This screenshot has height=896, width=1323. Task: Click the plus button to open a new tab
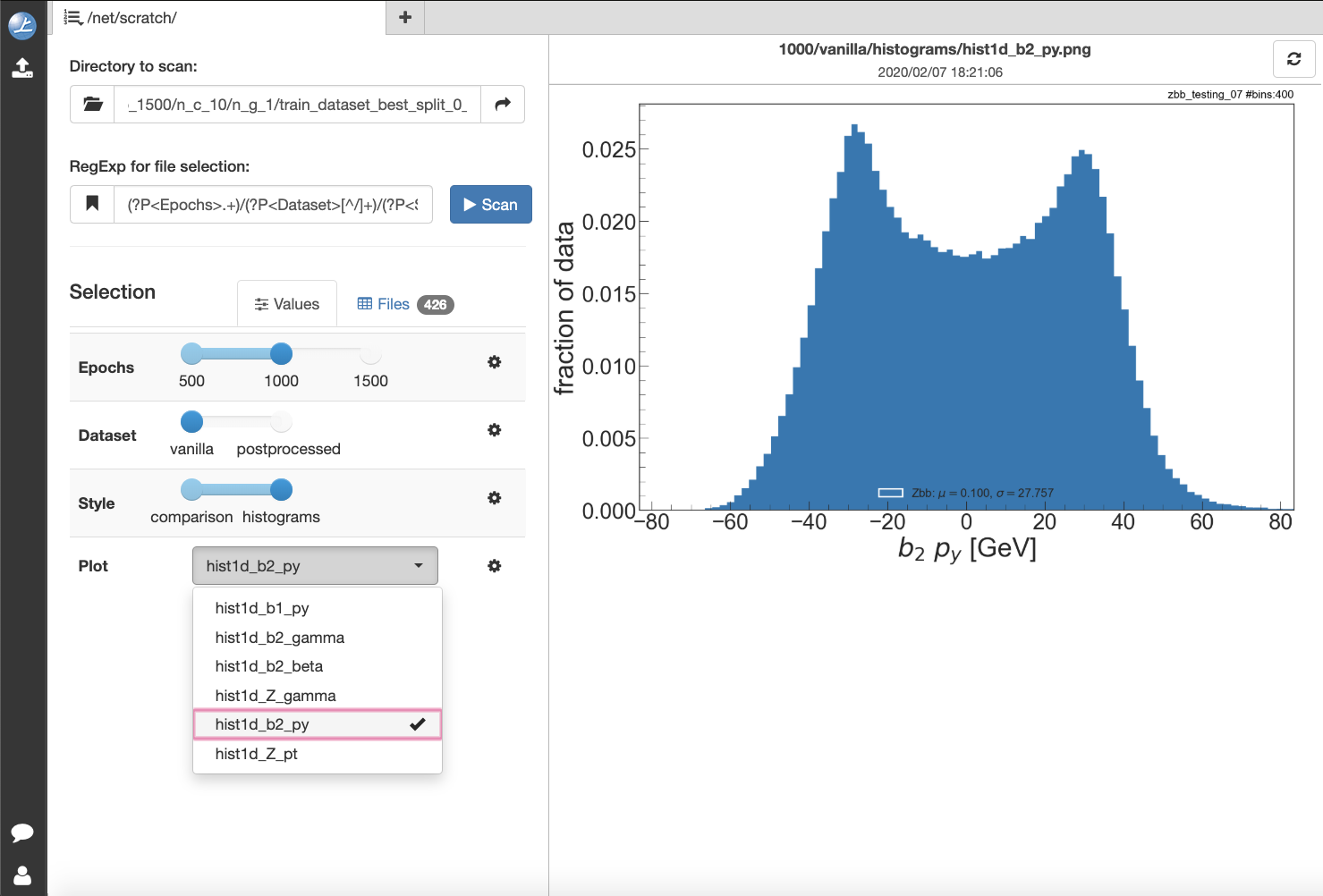[404, 17]
